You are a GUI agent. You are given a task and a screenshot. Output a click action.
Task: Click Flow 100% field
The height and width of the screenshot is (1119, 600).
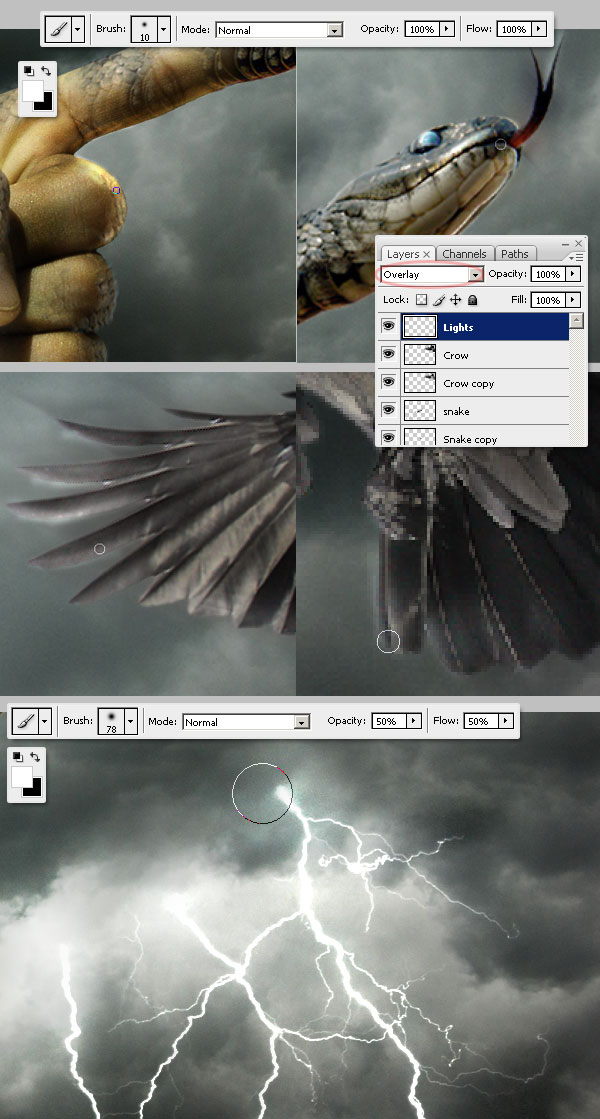pyautogui.click(x=514, y=29)
